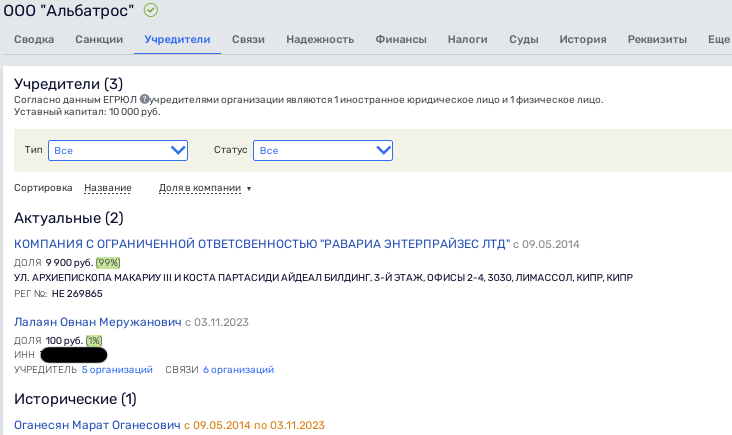This screenshot has height=435, width=732.
Task: Click the Limassol Cyprus address line
Action: click(x=324, y=278)
